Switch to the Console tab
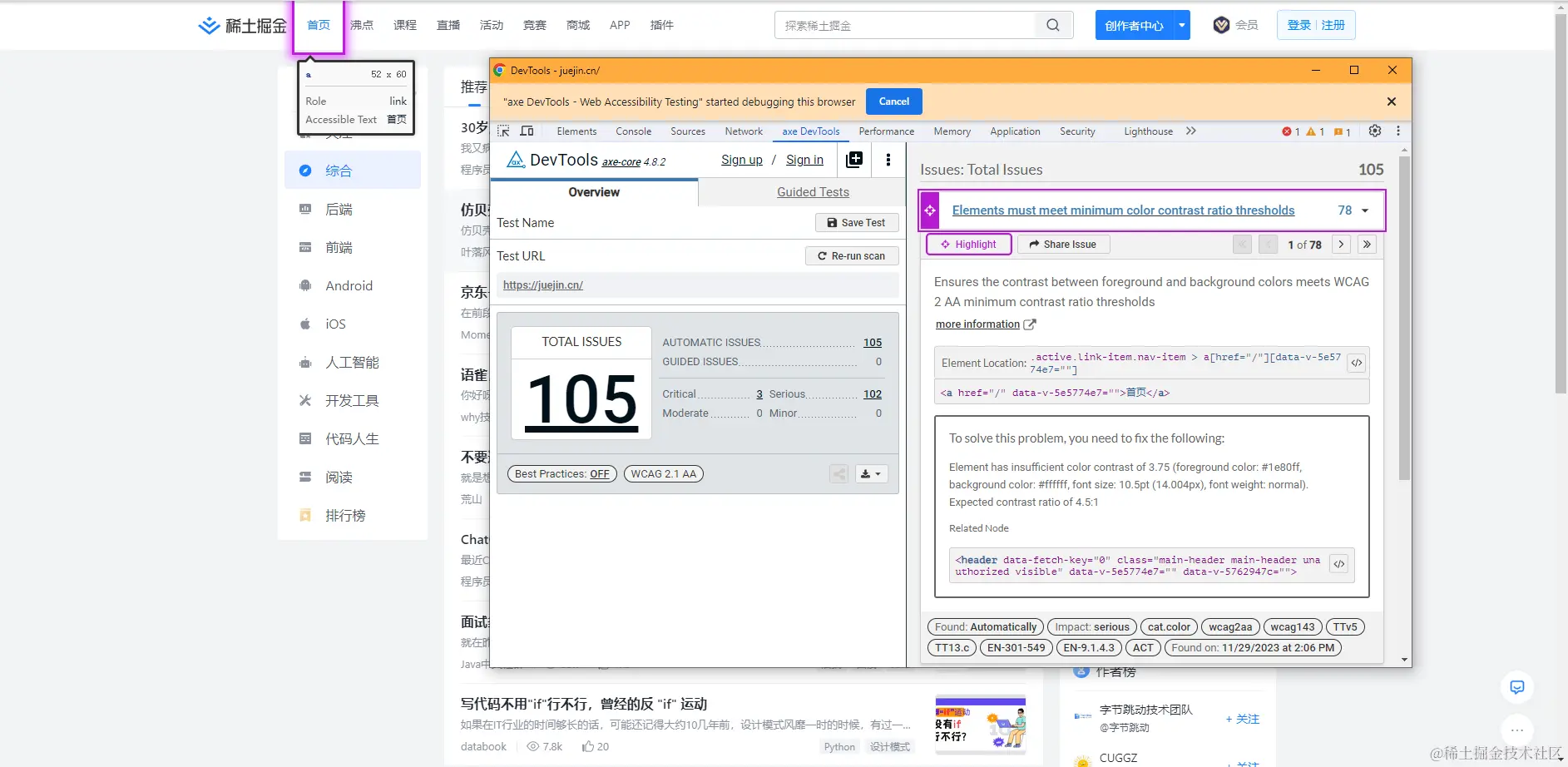Image resolution: width=1568 pixels, height=767 pixels. point(633,131)
